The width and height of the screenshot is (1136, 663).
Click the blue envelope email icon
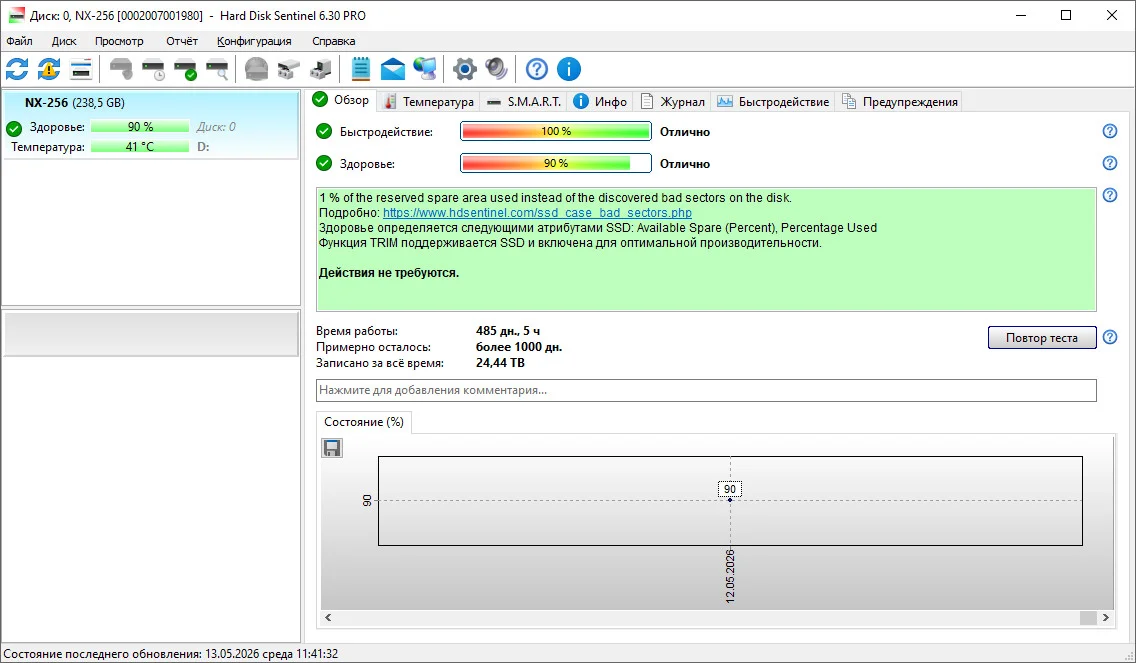(393, 70)
